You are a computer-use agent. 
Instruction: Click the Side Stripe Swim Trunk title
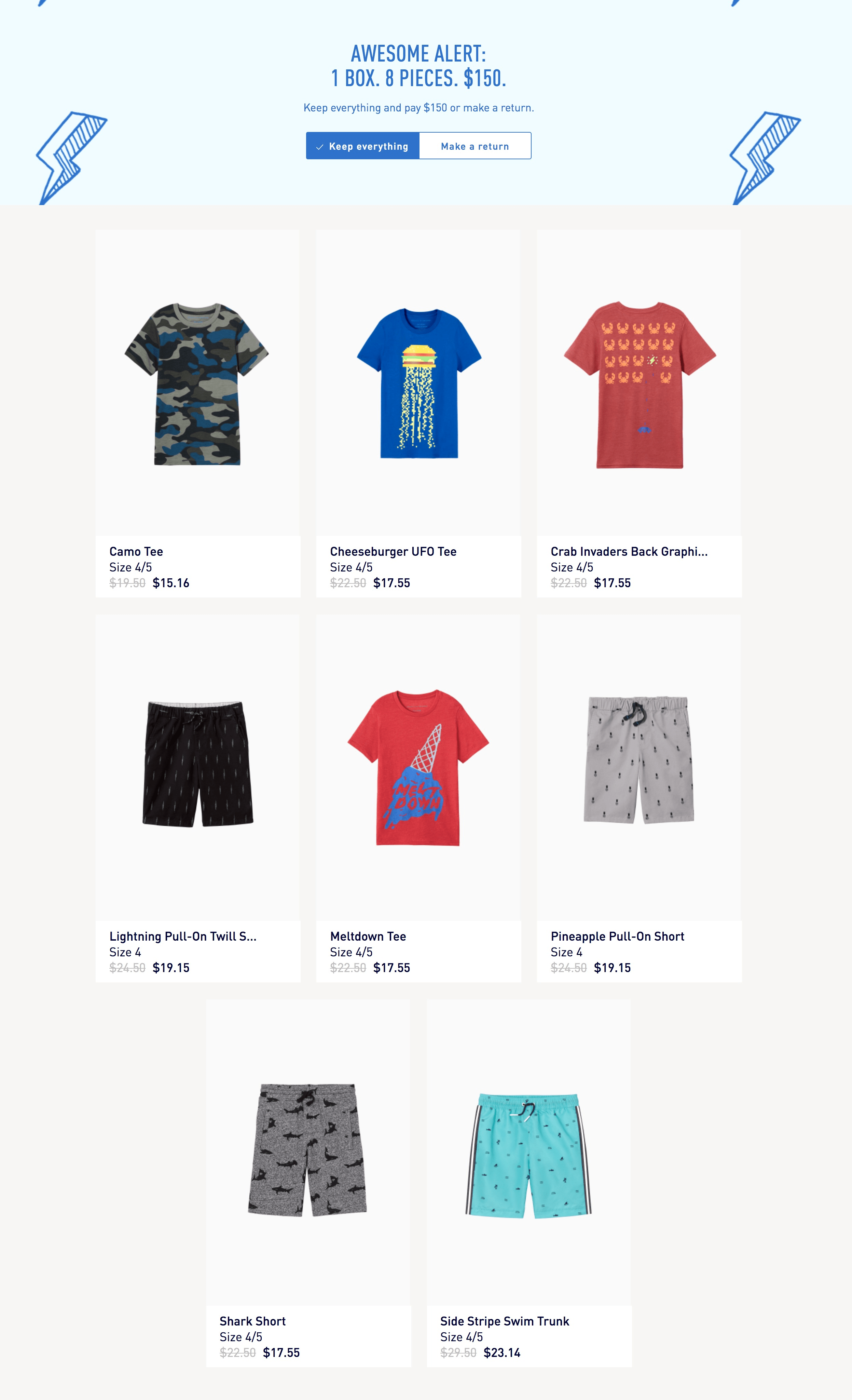(x=504, y=1321)
